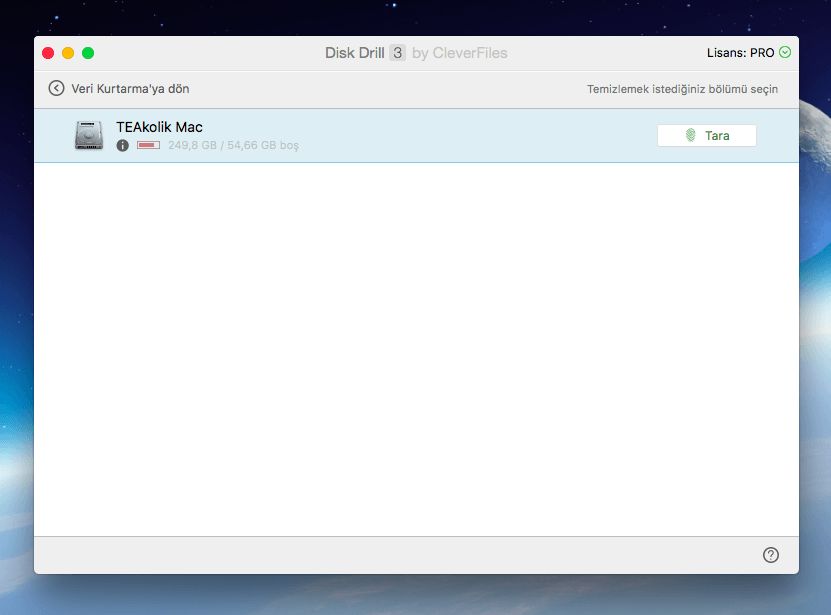Minimize the Disk Drill window with yellow button

click(x=68, y=53)
